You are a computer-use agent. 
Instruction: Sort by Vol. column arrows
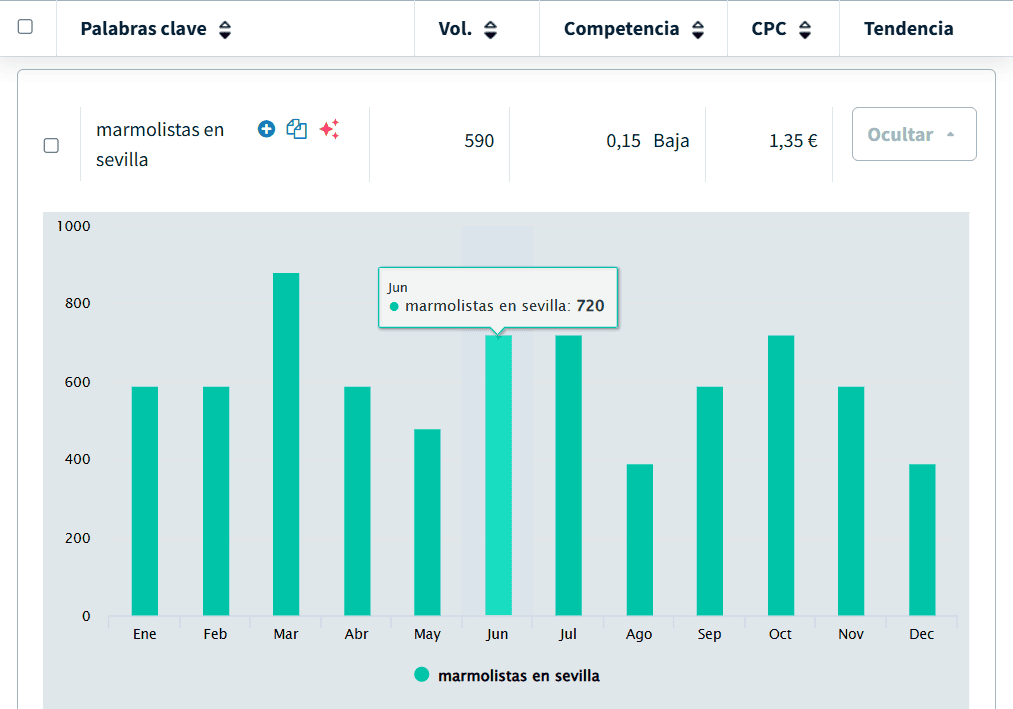point(490,30)
